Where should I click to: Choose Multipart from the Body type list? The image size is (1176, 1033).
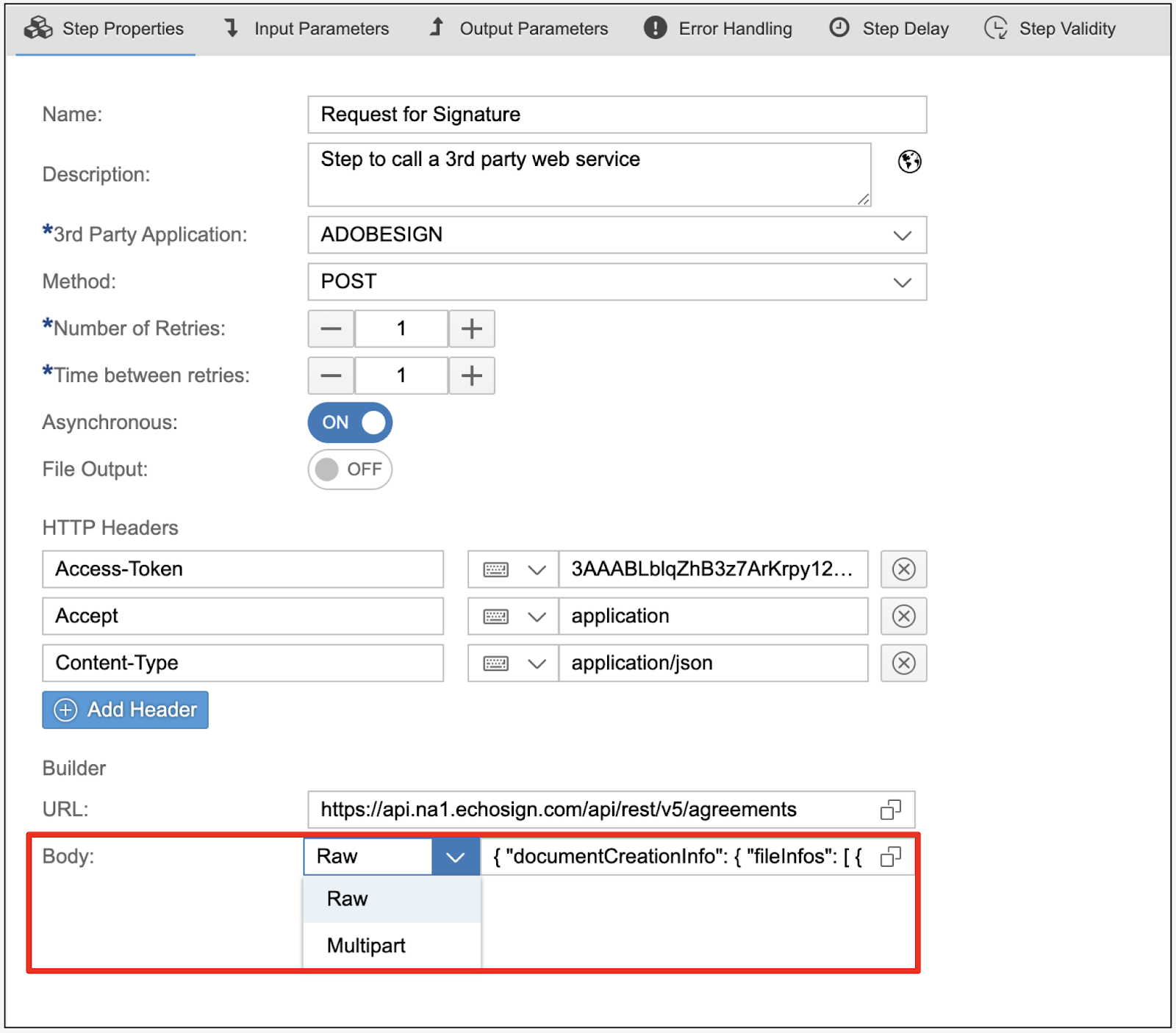[x=366, y=946]
